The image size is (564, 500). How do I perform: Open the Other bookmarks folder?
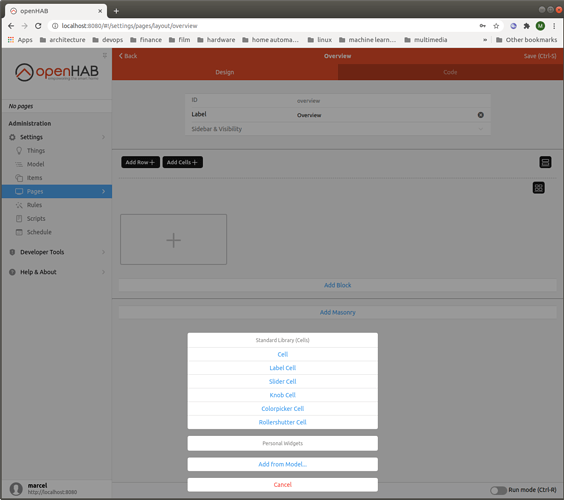click(526, 40)
